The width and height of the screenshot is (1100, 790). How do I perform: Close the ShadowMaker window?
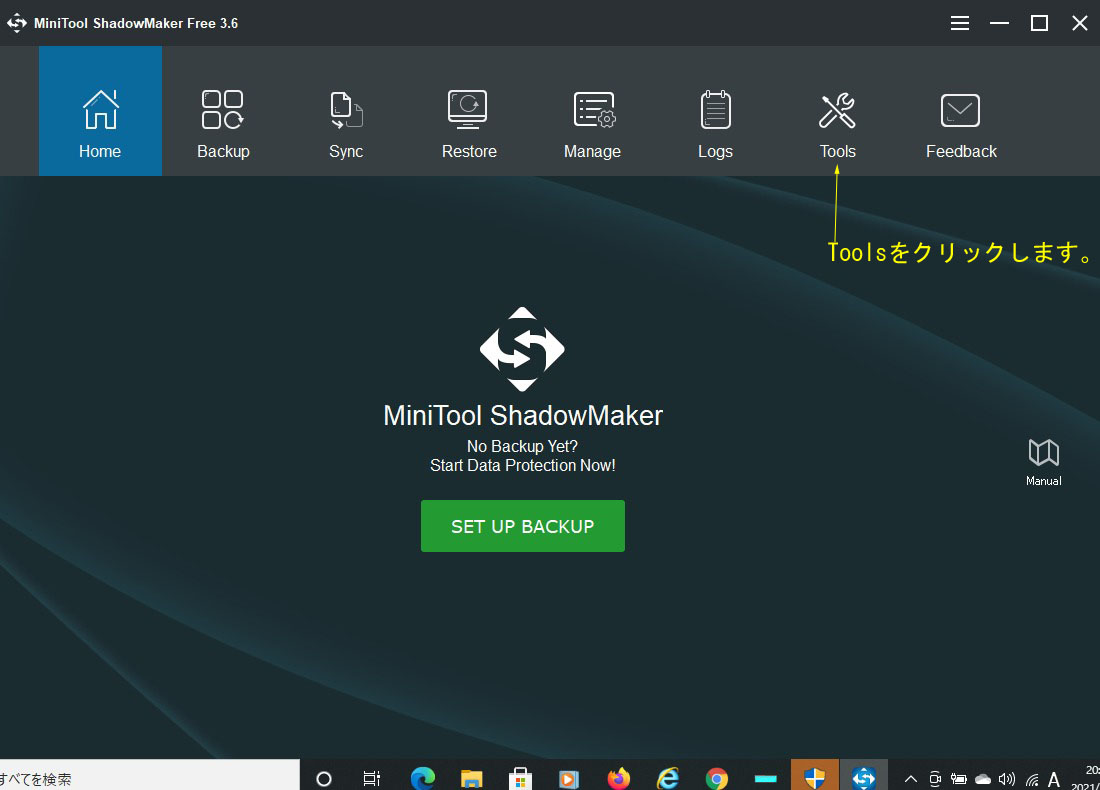click(x=1080, y=23)
